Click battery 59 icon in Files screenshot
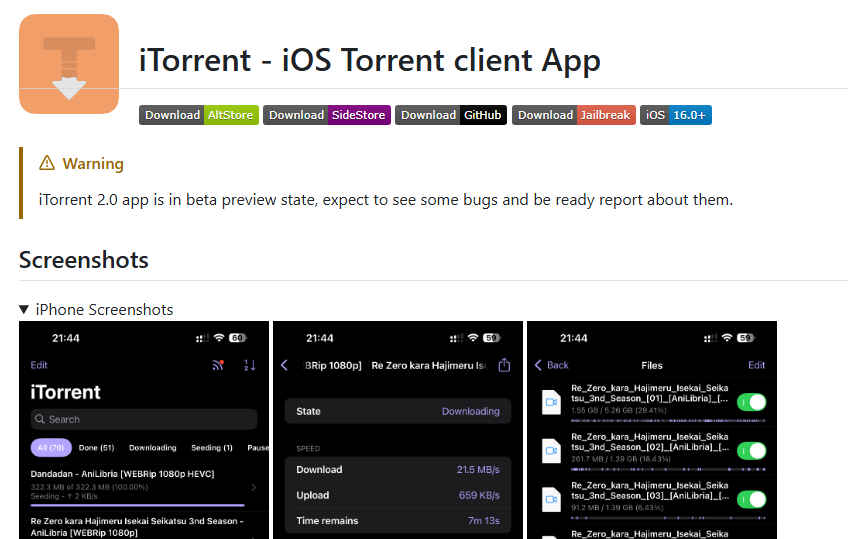This screenshot has height=539, width=868. click(x=746, y=338)
